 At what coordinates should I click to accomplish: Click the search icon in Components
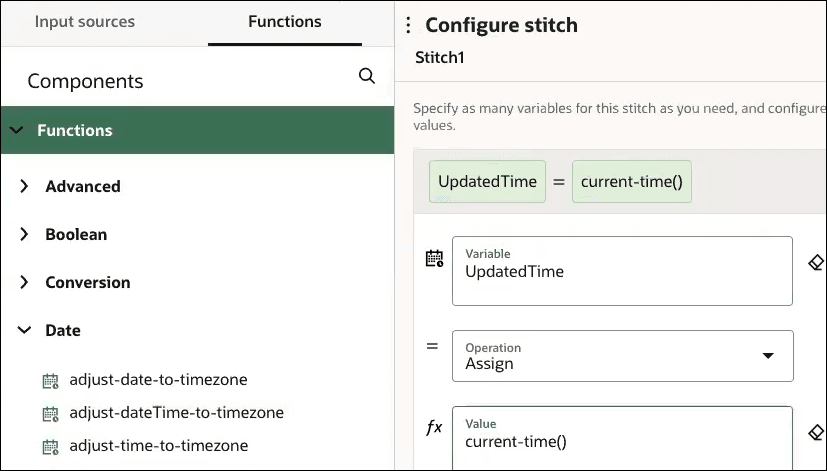367,77
